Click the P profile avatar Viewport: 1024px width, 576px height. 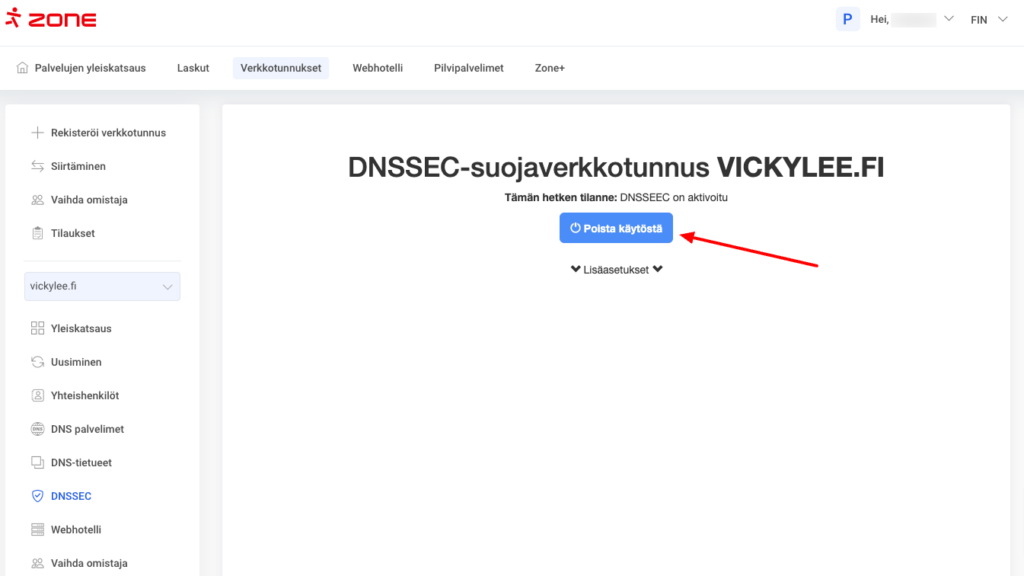[x=847, y=19]
